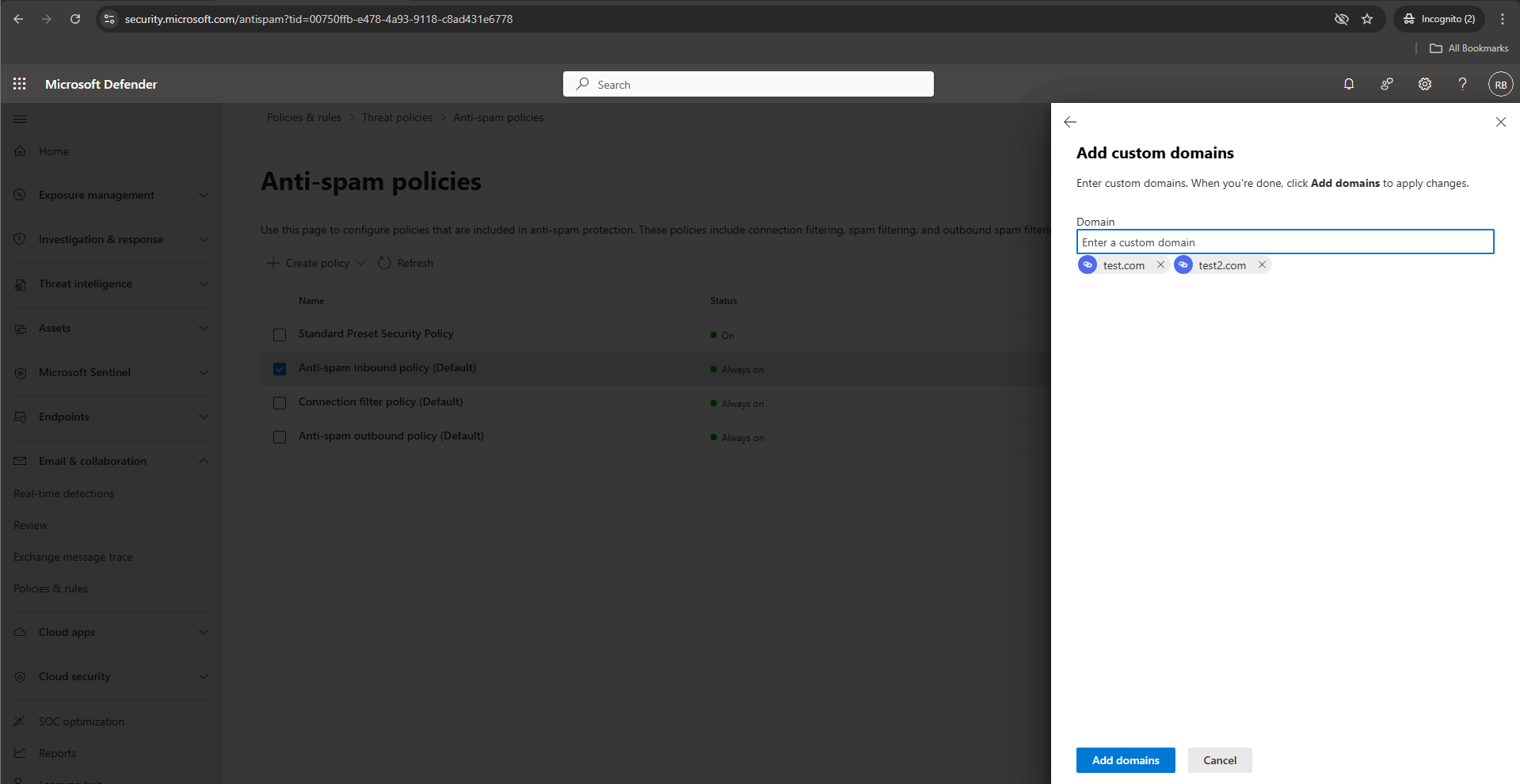Image resolution: width=1520 pixels, height=784 pixels.
Task: Open Policies & rules in sidebar
Action: click(51, 588)
